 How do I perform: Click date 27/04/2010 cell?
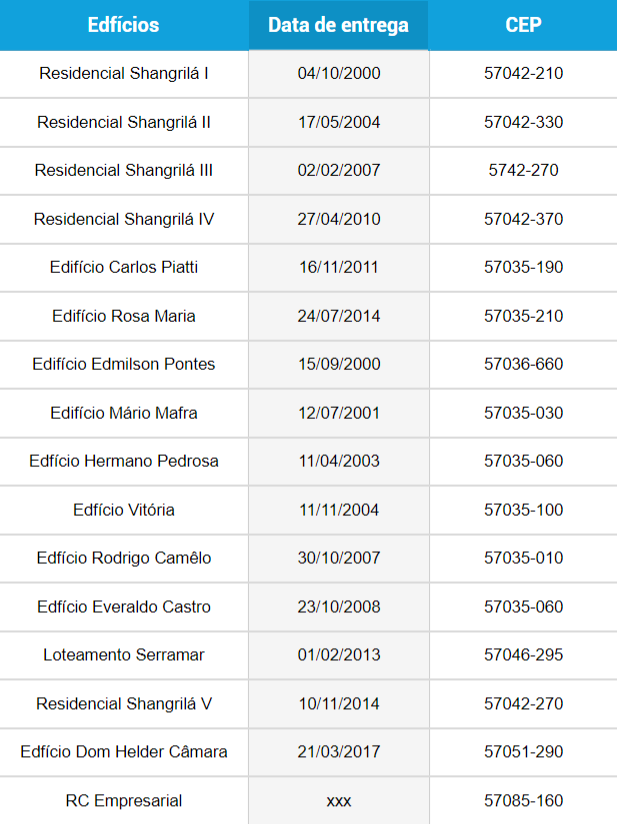pos(339,219)
